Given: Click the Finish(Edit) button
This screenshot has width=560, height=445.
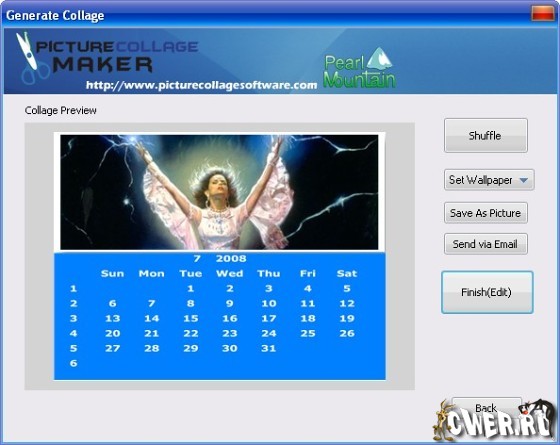Looking at the screenshot, I should 487,292.
